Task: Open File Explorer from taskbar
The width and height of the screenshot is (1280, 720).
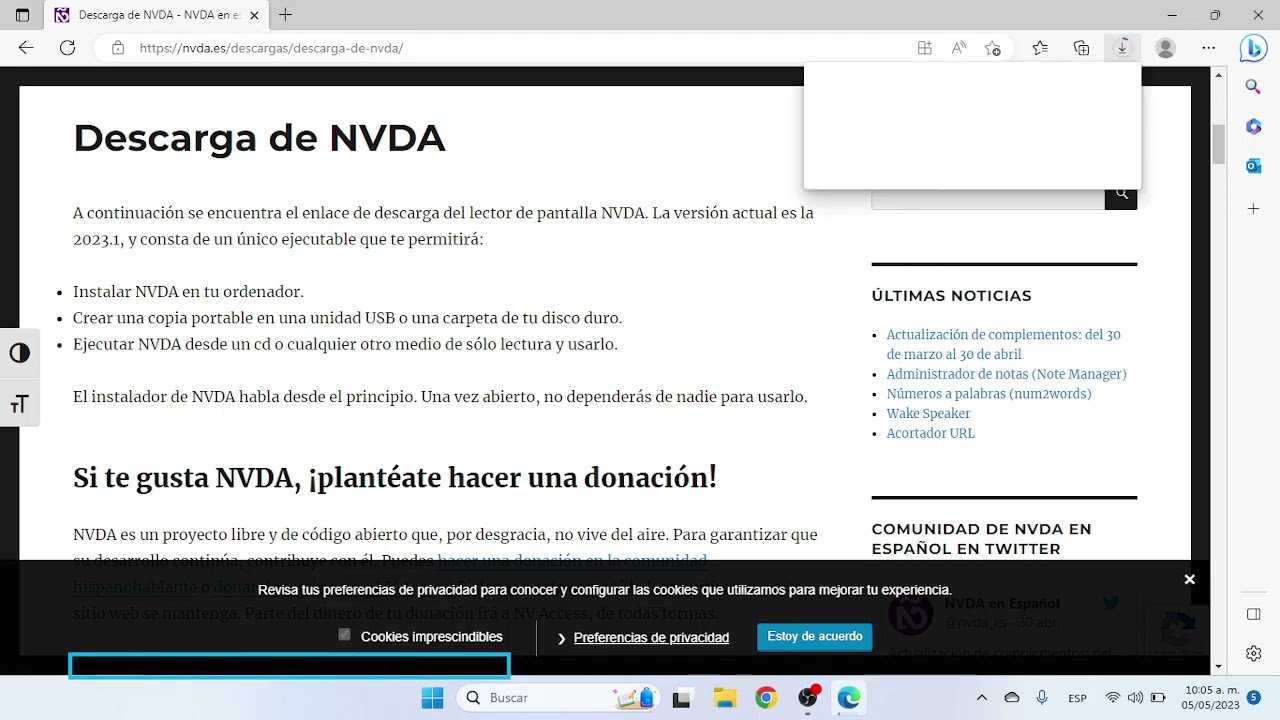Action: 724,698
